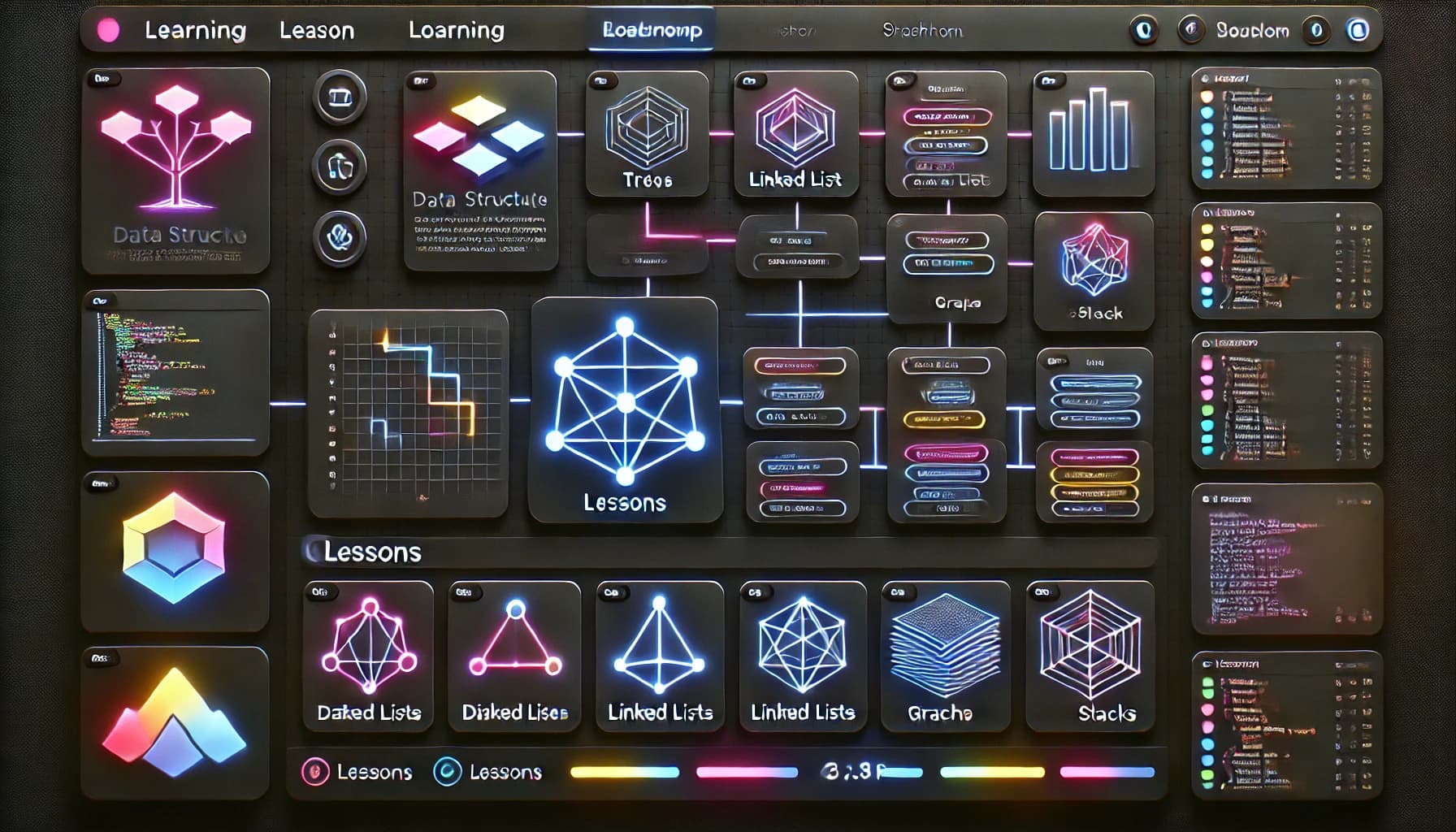1456x832 pixels.
Task: Open the Treos cube card
Action: (x=647, y=133)
